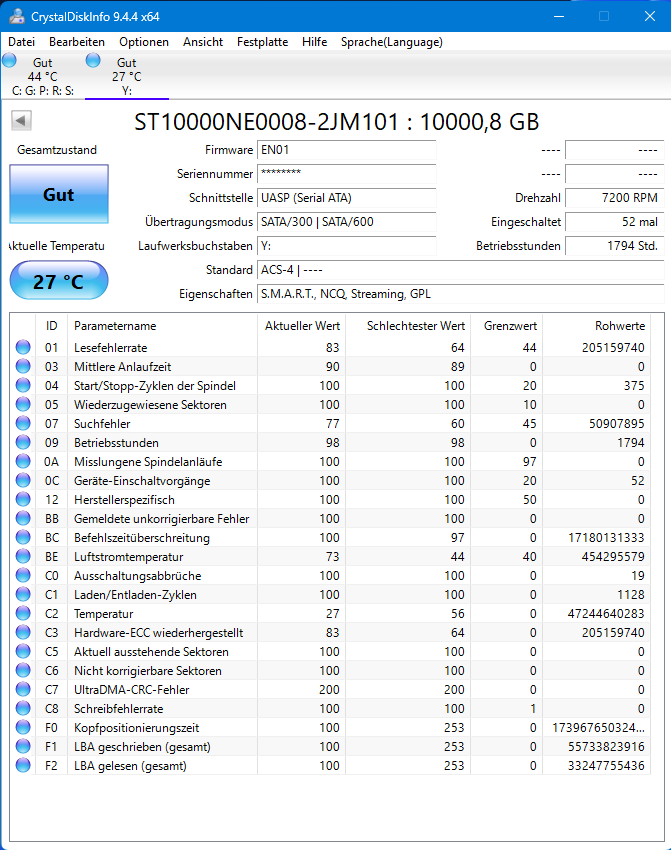Click status icon for UltraDMA-CRC-Fehler row

(23, 688)
